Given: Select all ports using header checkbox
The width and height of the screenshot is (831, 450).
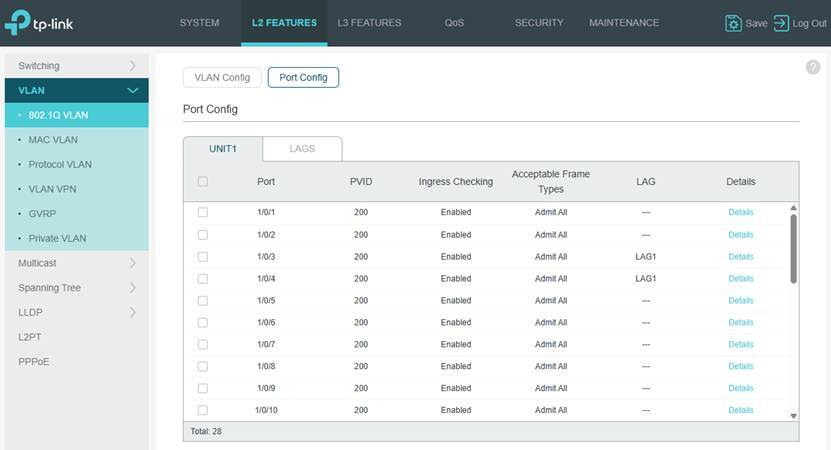Looking at the screenshot, I should tap(203, 182).
